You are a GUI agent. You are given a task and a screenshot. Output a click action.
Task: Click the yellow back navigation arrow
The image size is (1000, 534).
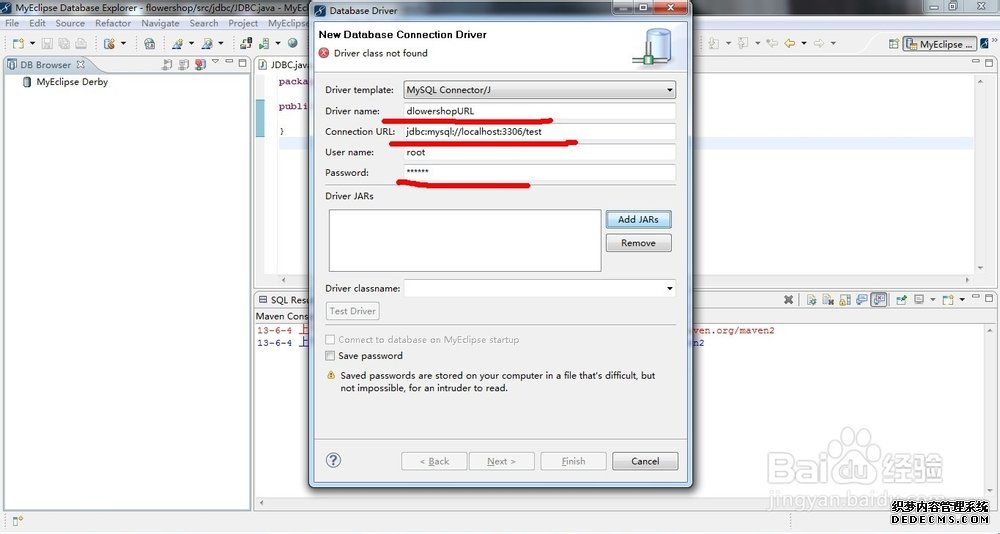(x=789, y=44)
